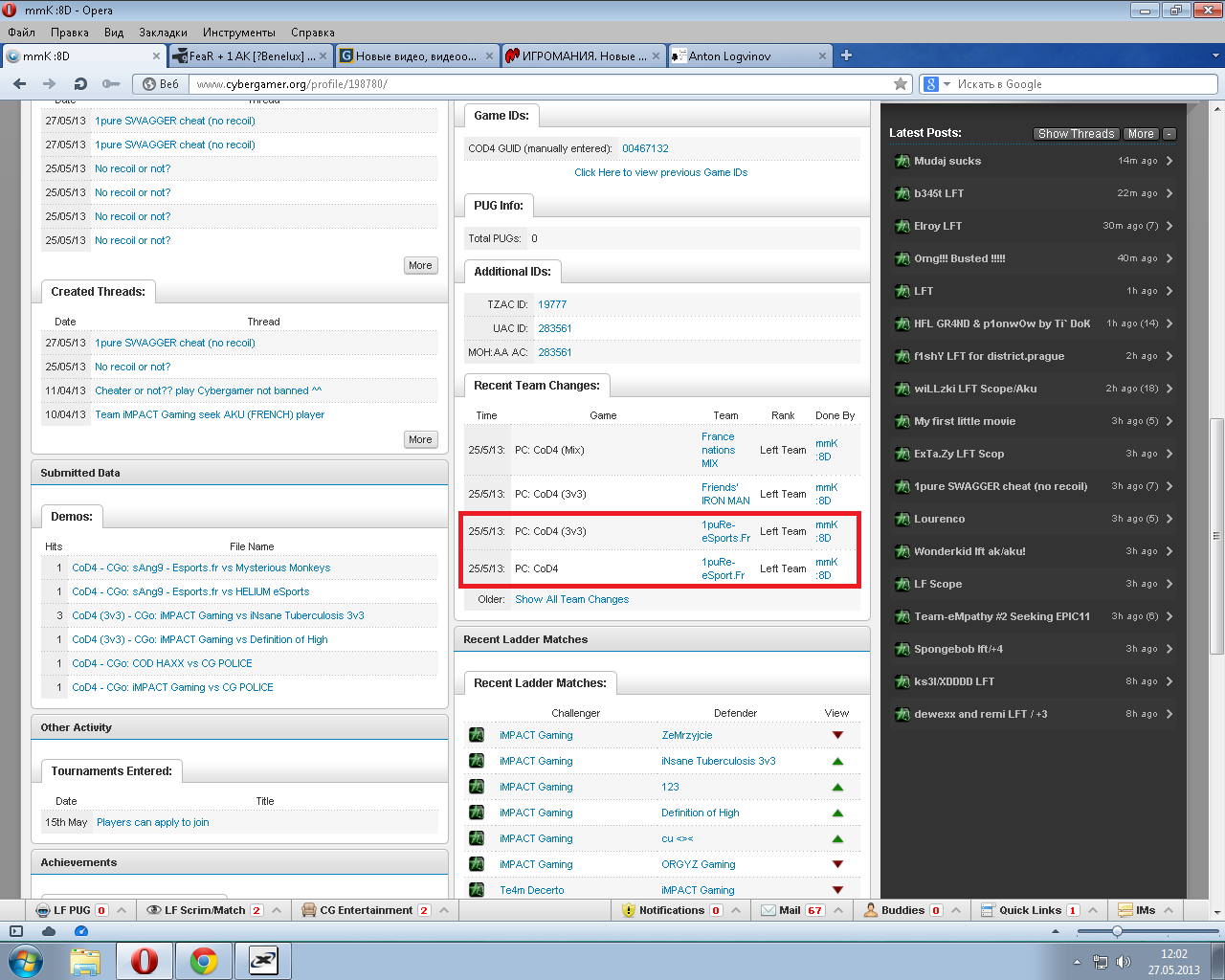Image resolution: width=1225 pixels, height=980 pixels.
Task: Open the Правка menu
Action: coord(70,33)
